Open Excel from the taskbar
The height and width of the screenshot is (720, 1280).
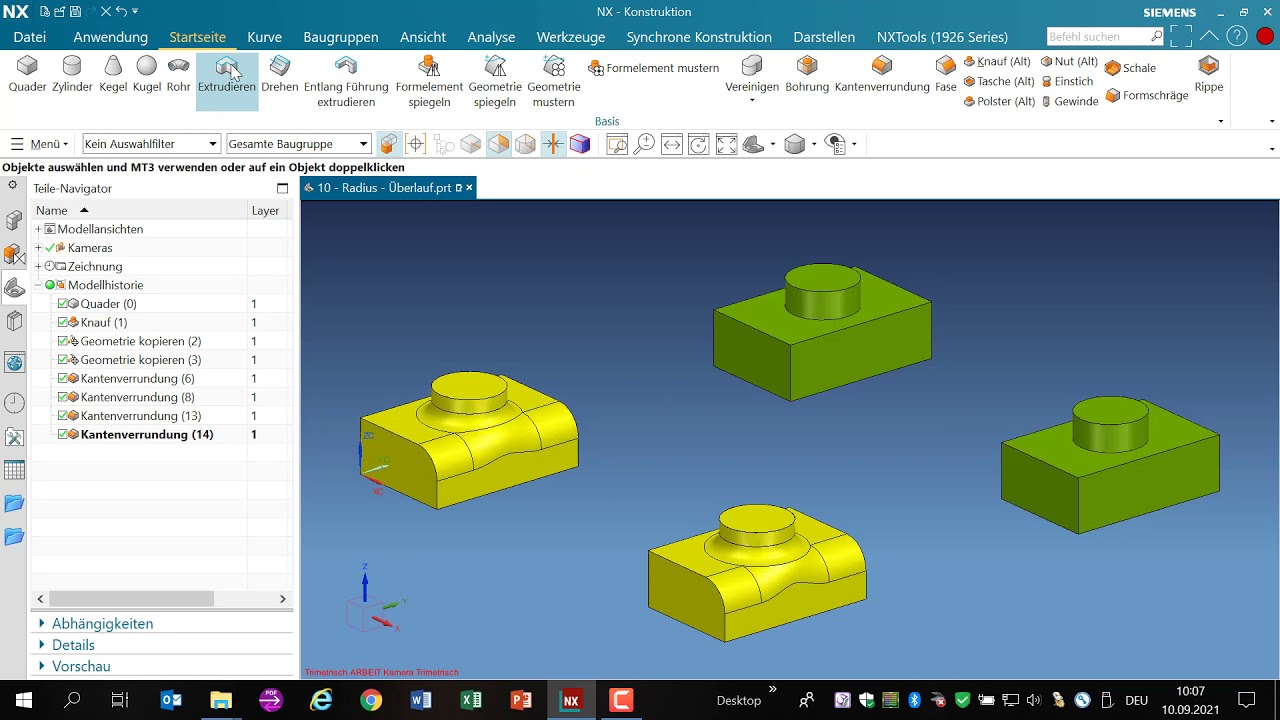pyautogui.click(x=471, y=700)
